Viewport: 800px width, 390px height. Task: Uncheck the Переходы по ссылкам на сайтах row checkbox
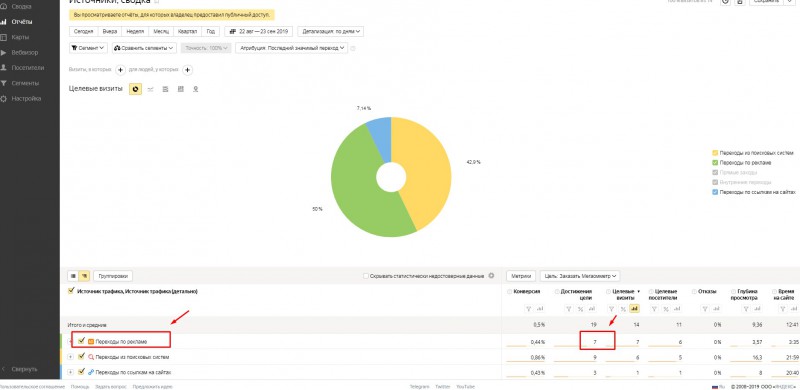[81, 372]
